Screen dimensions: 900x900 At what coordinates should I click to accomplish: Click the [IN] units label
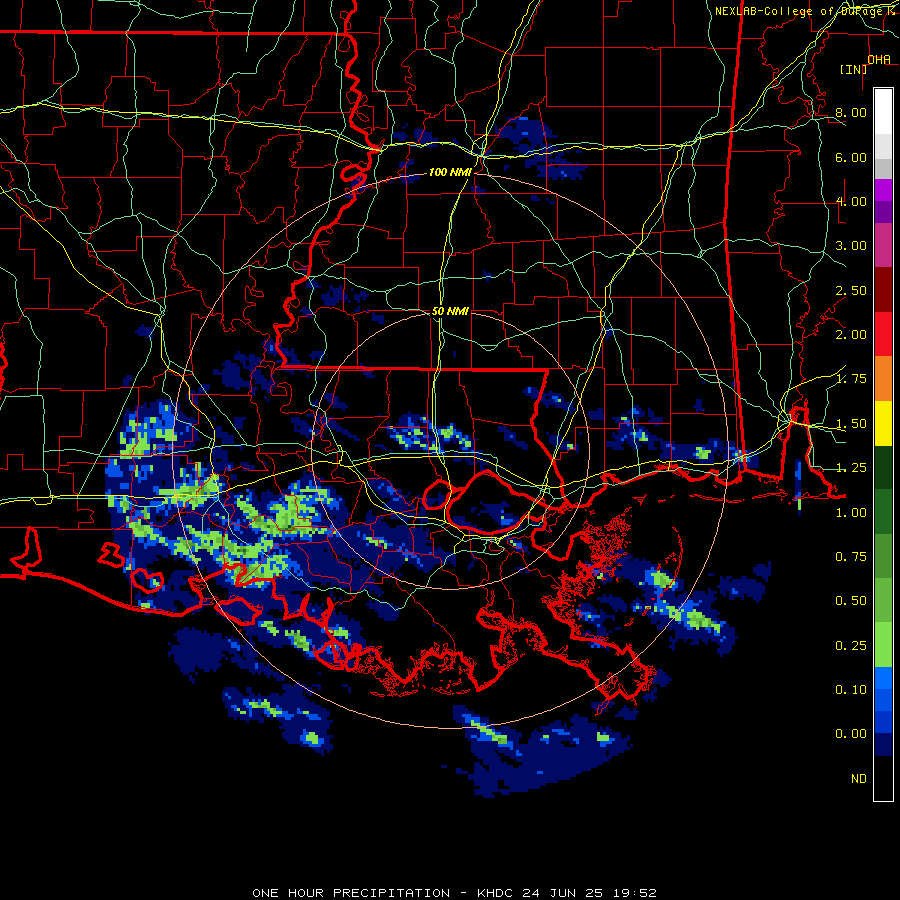pos(854,69)
